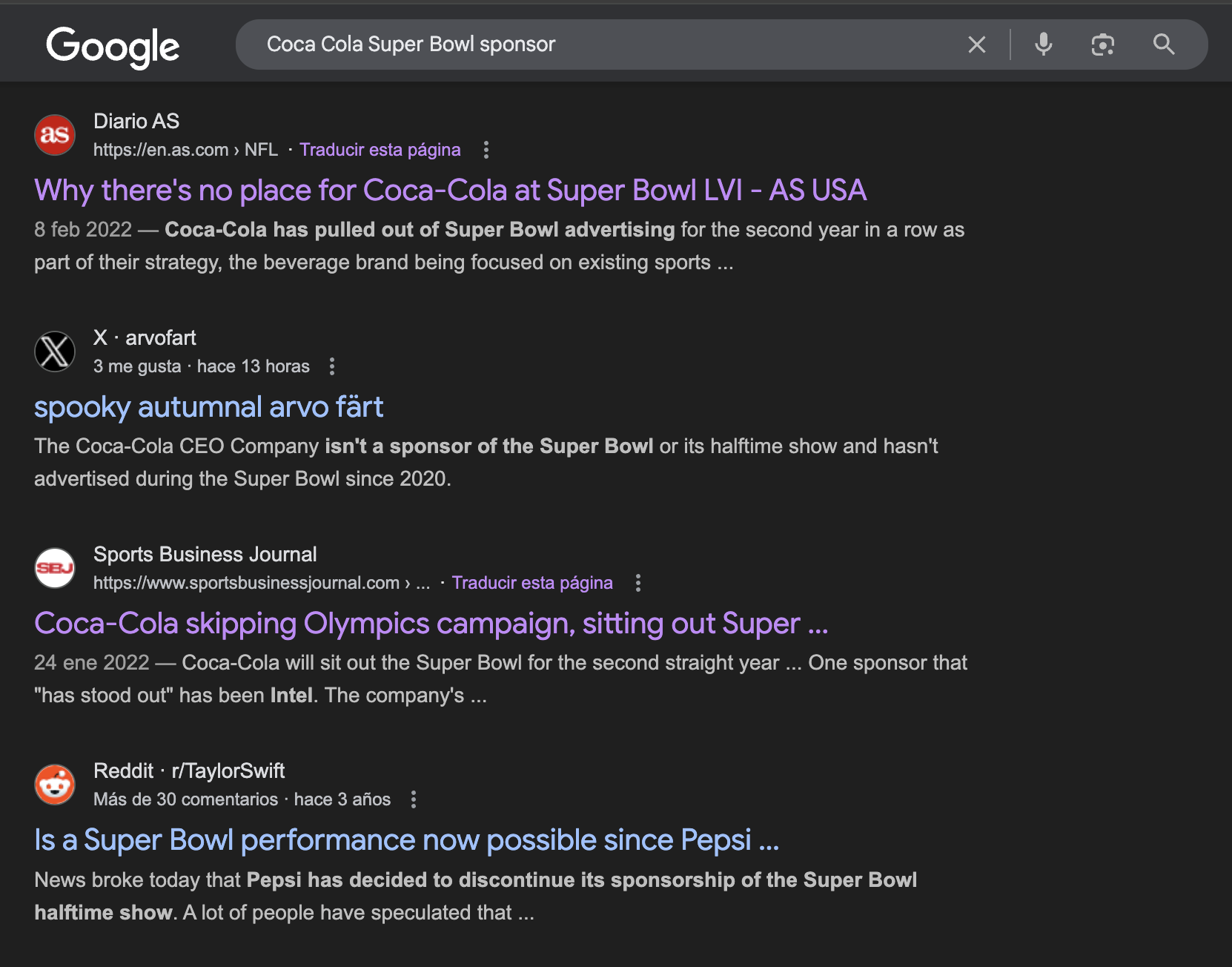
Task: Translate the Diario AS page
Action: click(x=380, y=150)
